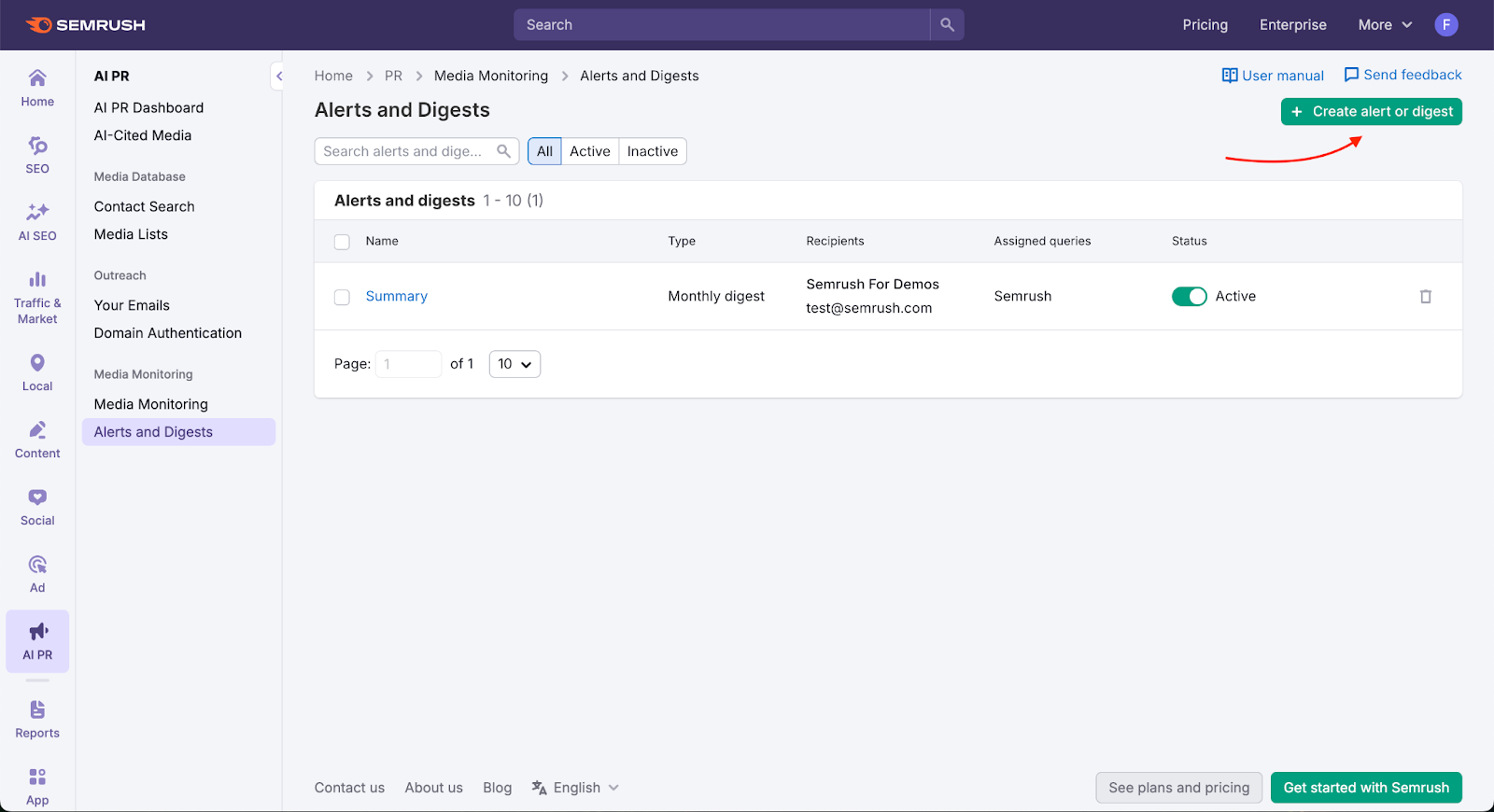Open the English language selector
Image resolution: width=1494 pixels, height=812 pixels.
pos(576,788)
